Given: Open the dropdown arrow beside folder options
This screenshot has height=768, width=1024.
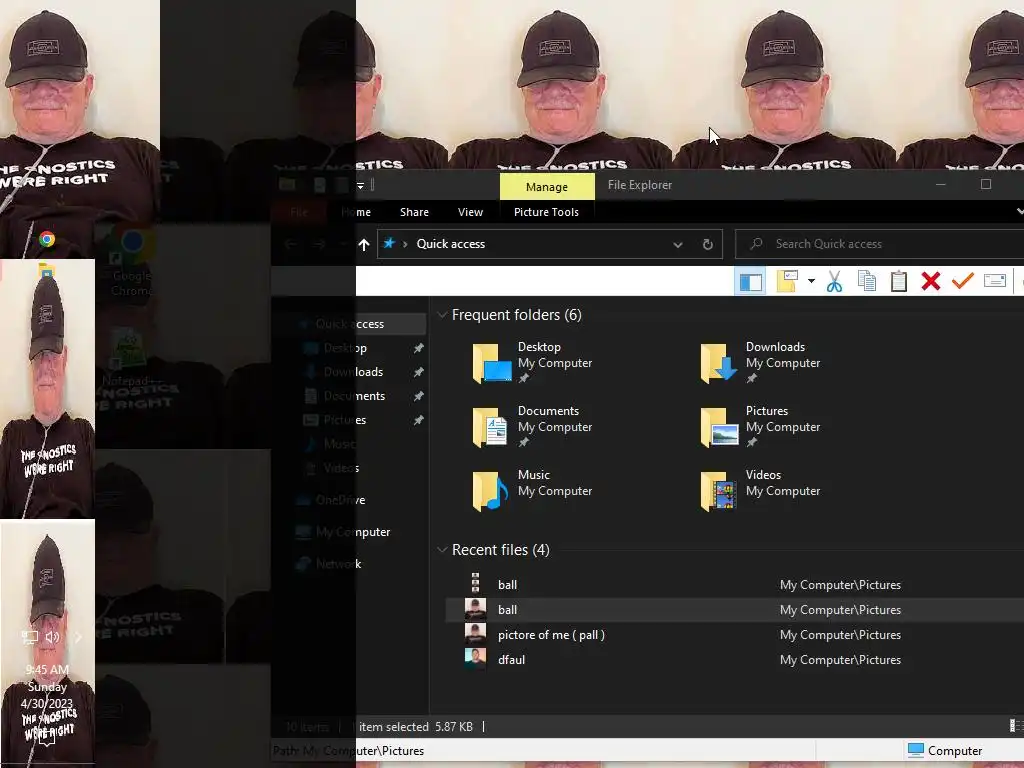Looking at the screenshot, I should [x=811, y=281].
